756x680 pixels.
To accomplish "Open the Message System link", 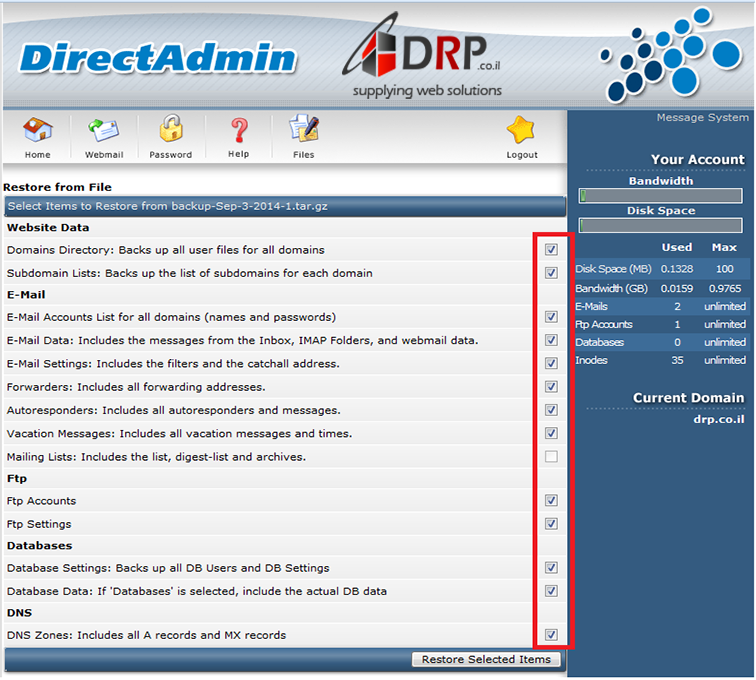I will pos(701,118).
